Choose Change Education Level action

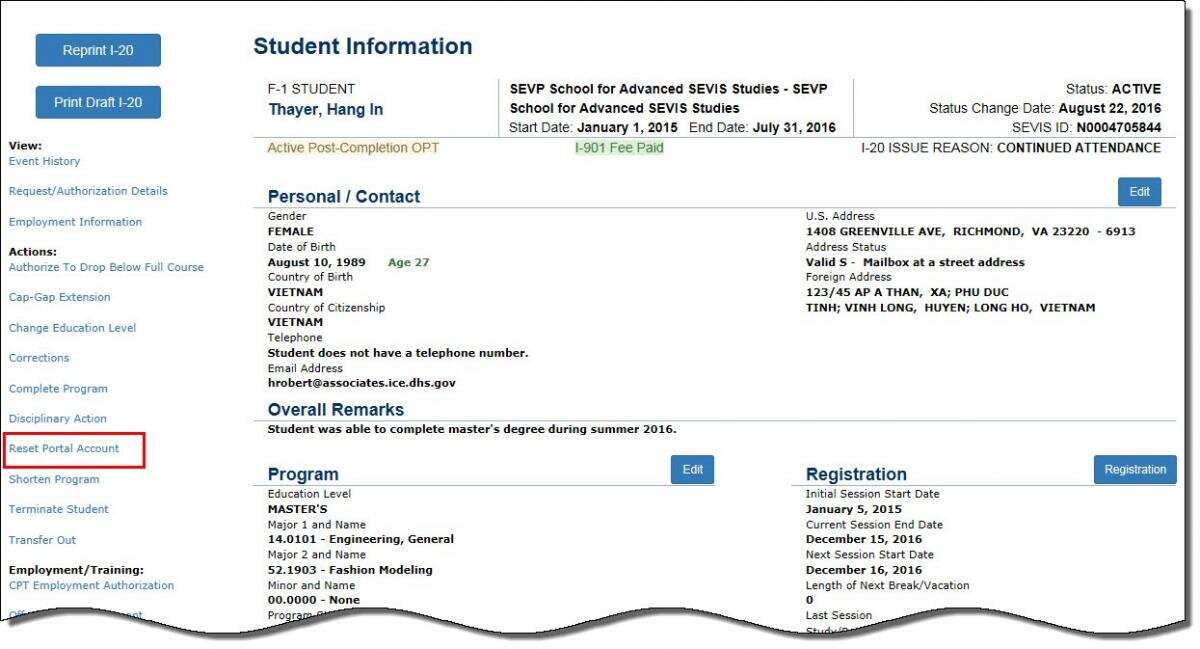click(x=72, y=328)
